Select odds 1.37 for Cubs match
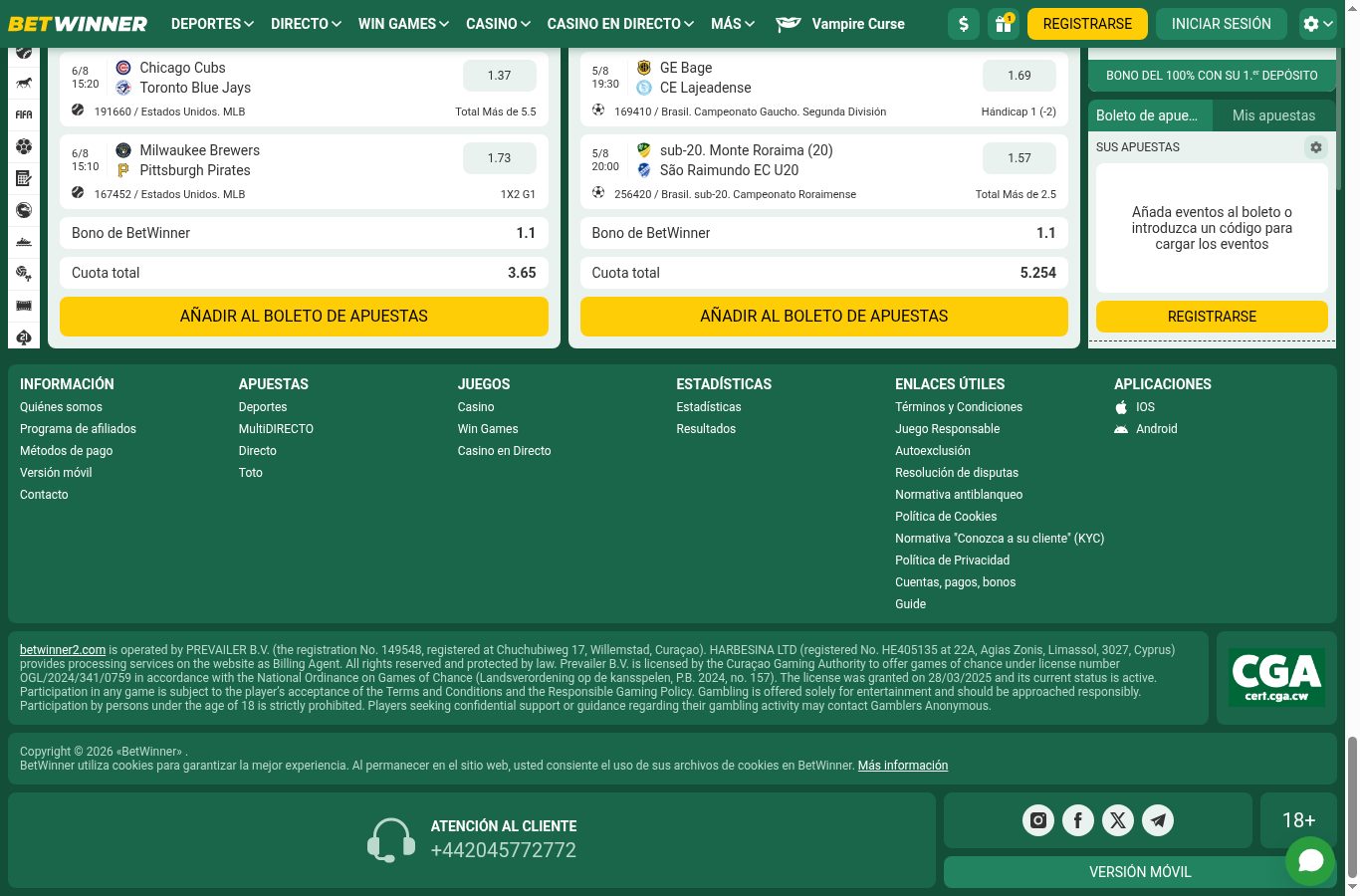Screen dimensions: 1360x896 (x=499, y=76)
